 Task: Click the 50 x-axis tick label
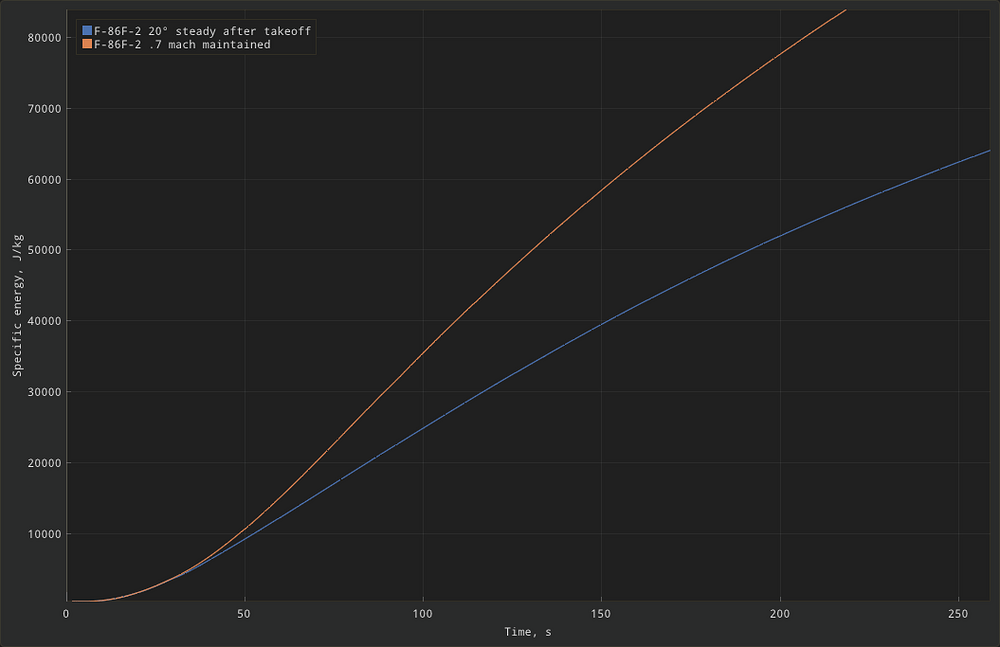[x=244, y=614]
